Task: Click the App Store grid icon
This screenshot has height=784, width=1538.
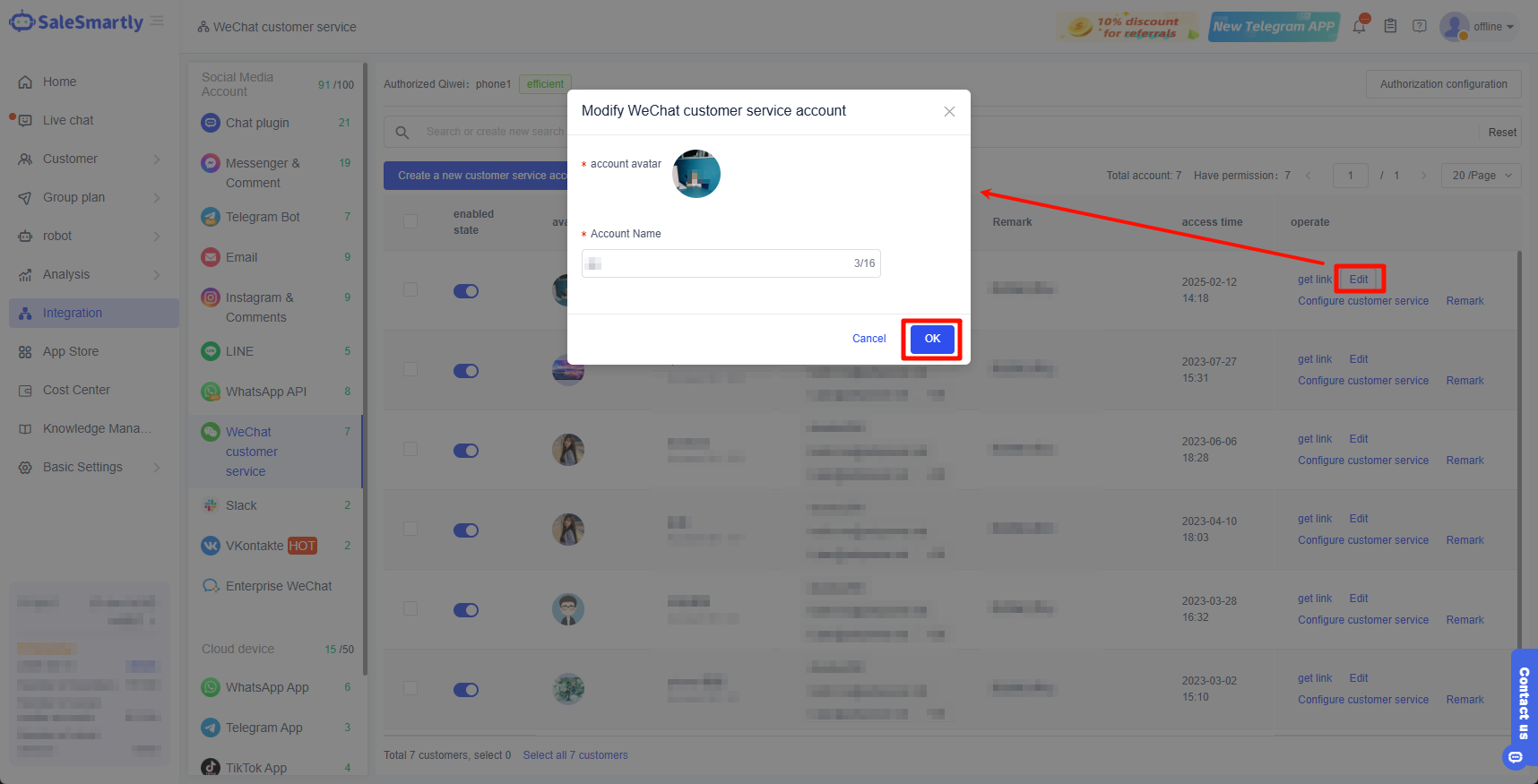Action: point(25,352)
